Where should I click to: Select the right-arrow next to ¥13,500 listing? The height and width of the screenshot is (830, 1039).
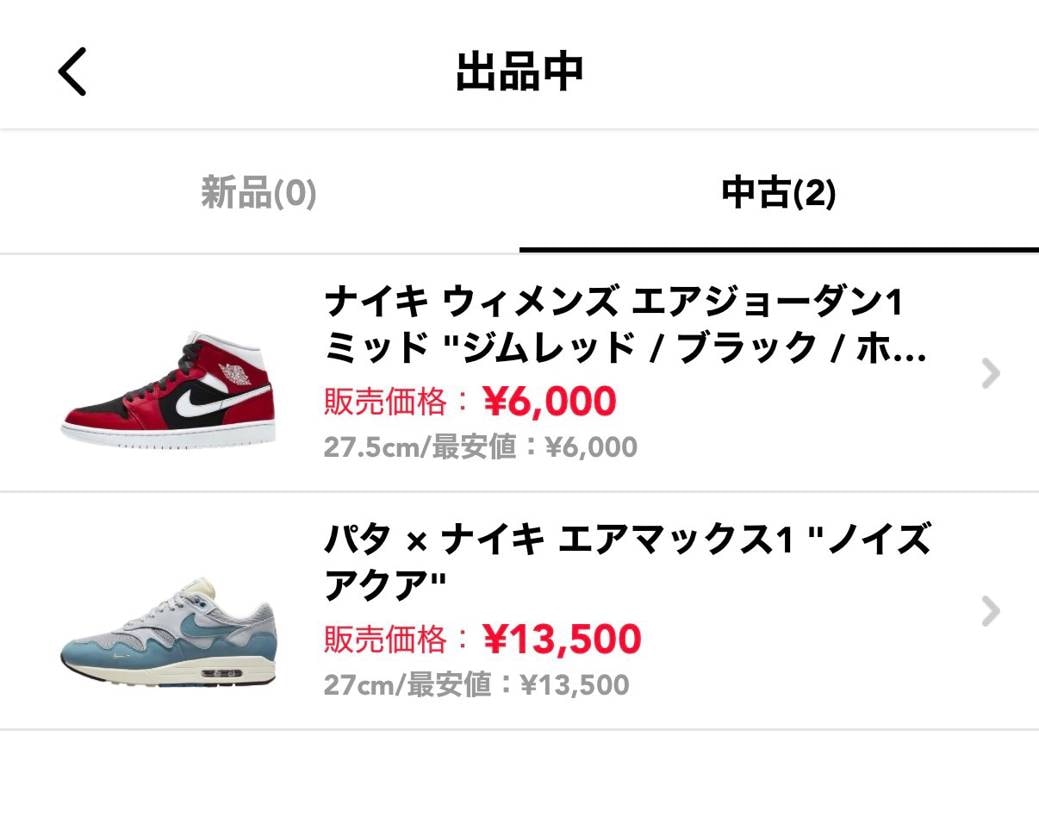(989, 609)
